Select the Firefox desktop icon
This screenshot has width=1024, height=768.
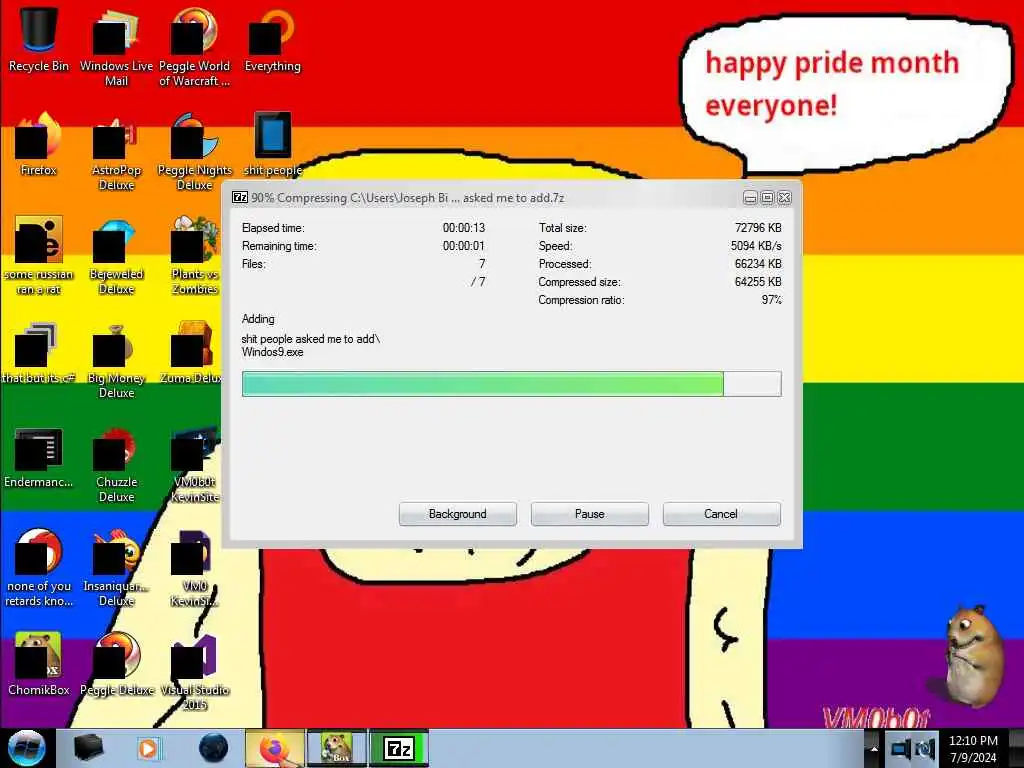point(39,144)
